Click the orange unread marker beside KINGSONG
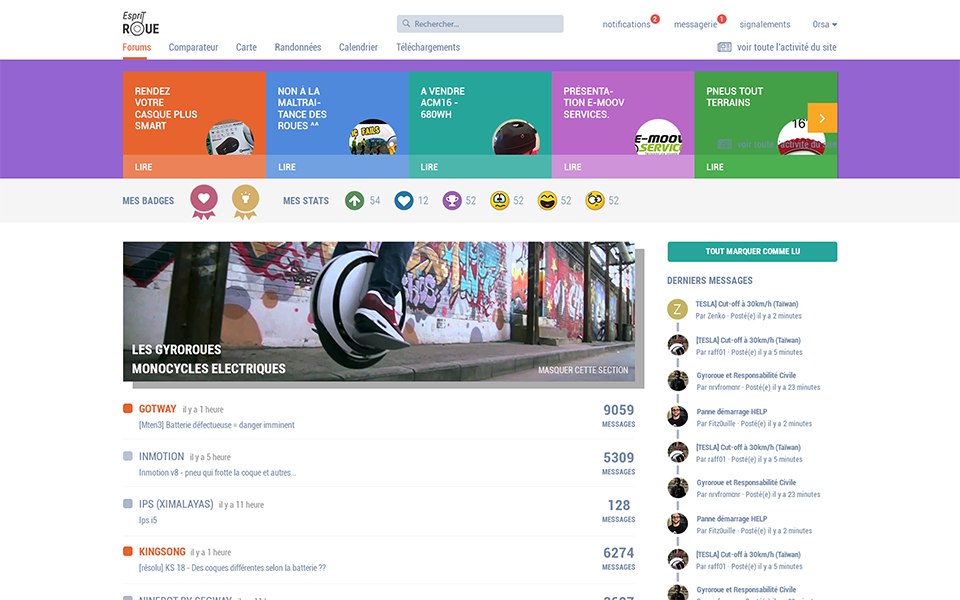 [x=128, y=551]
